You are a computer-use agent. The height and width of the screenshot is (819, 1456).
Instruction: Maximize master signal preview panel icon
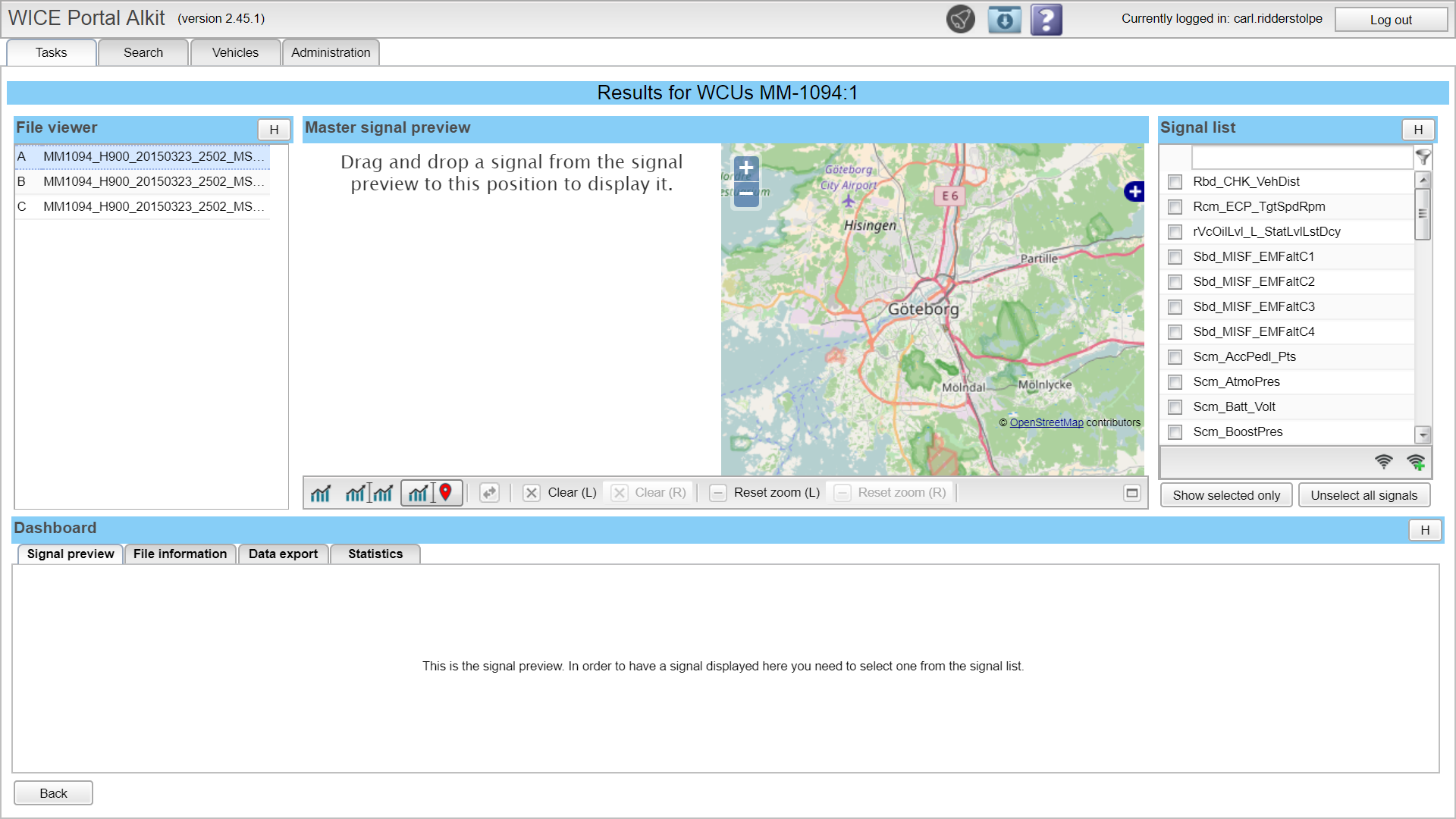1131,493
